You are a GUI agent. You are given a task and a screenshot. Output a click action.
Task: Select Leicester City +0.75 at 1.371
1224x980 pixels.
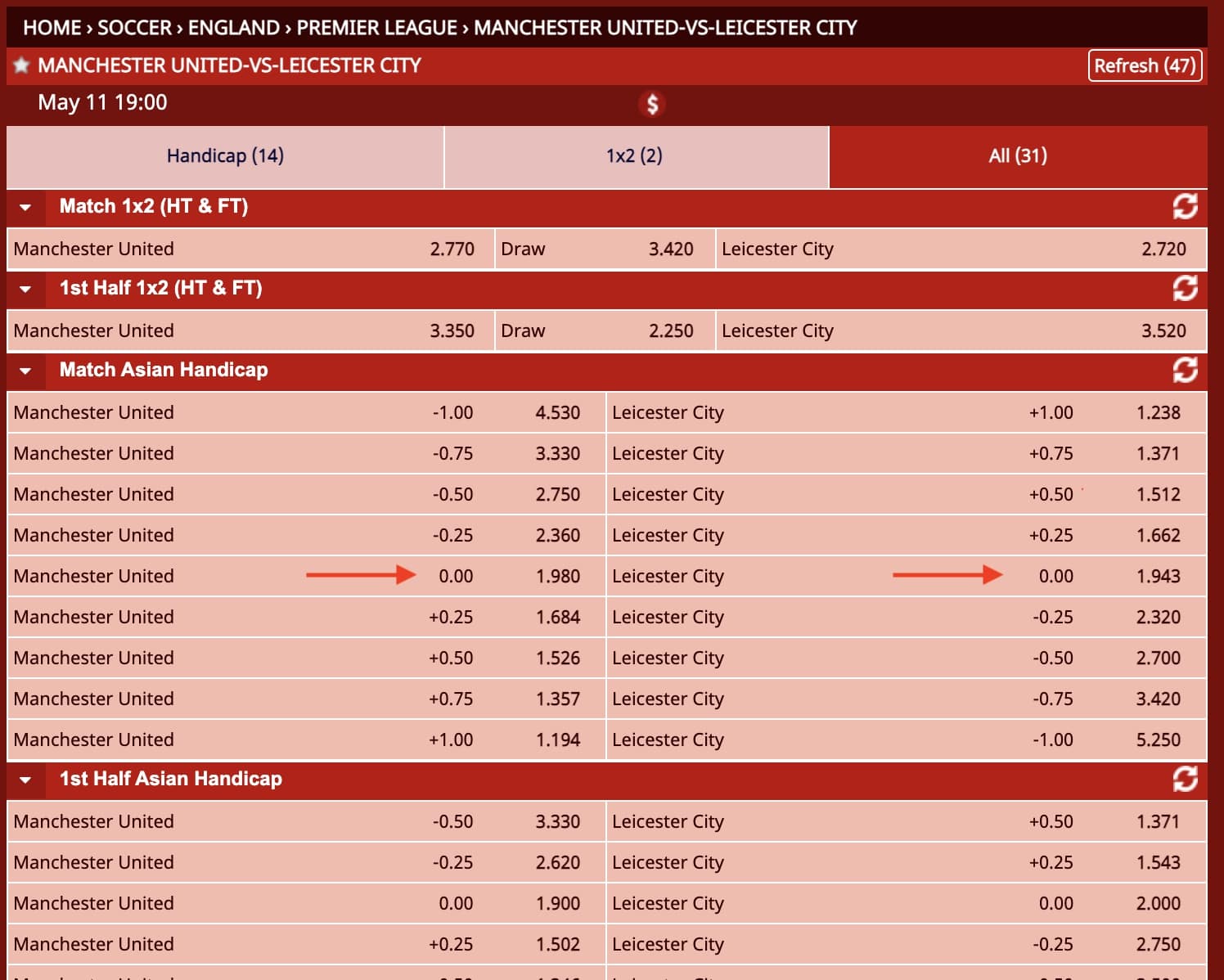pos(907,453)
